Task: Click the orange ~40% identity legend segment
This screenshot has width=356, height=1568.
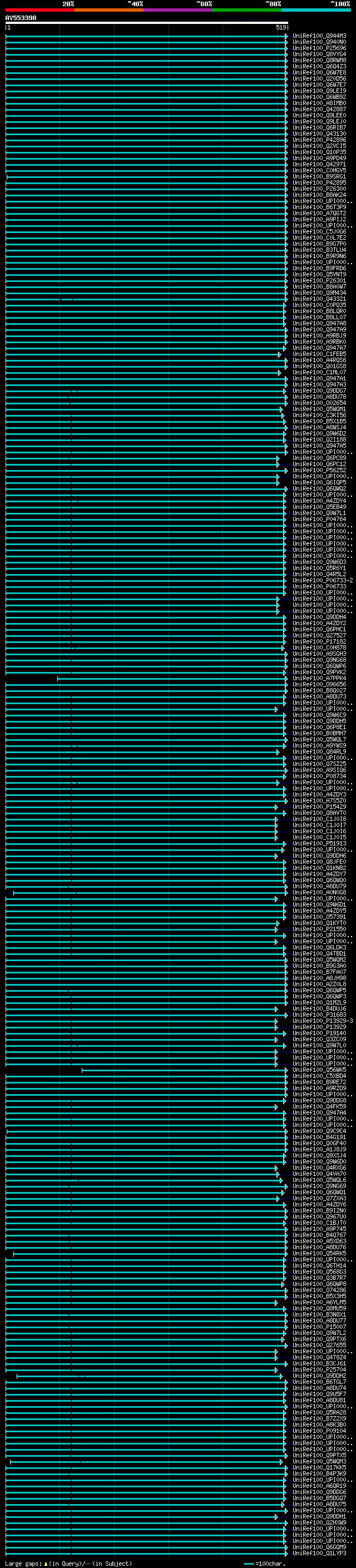Action: click(109, 11)
